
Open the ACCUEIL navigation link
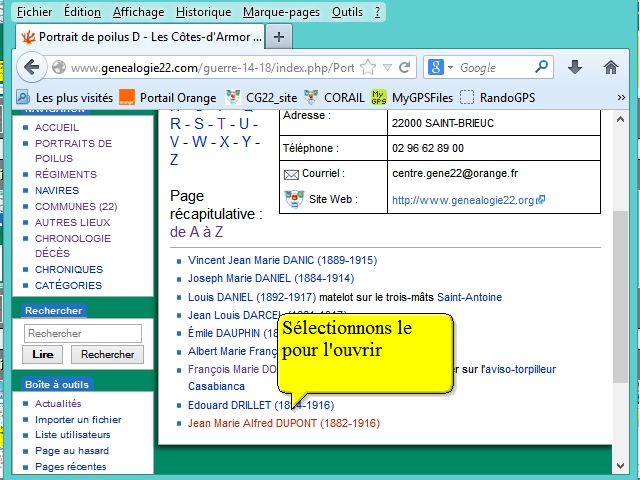coord(57,127)
